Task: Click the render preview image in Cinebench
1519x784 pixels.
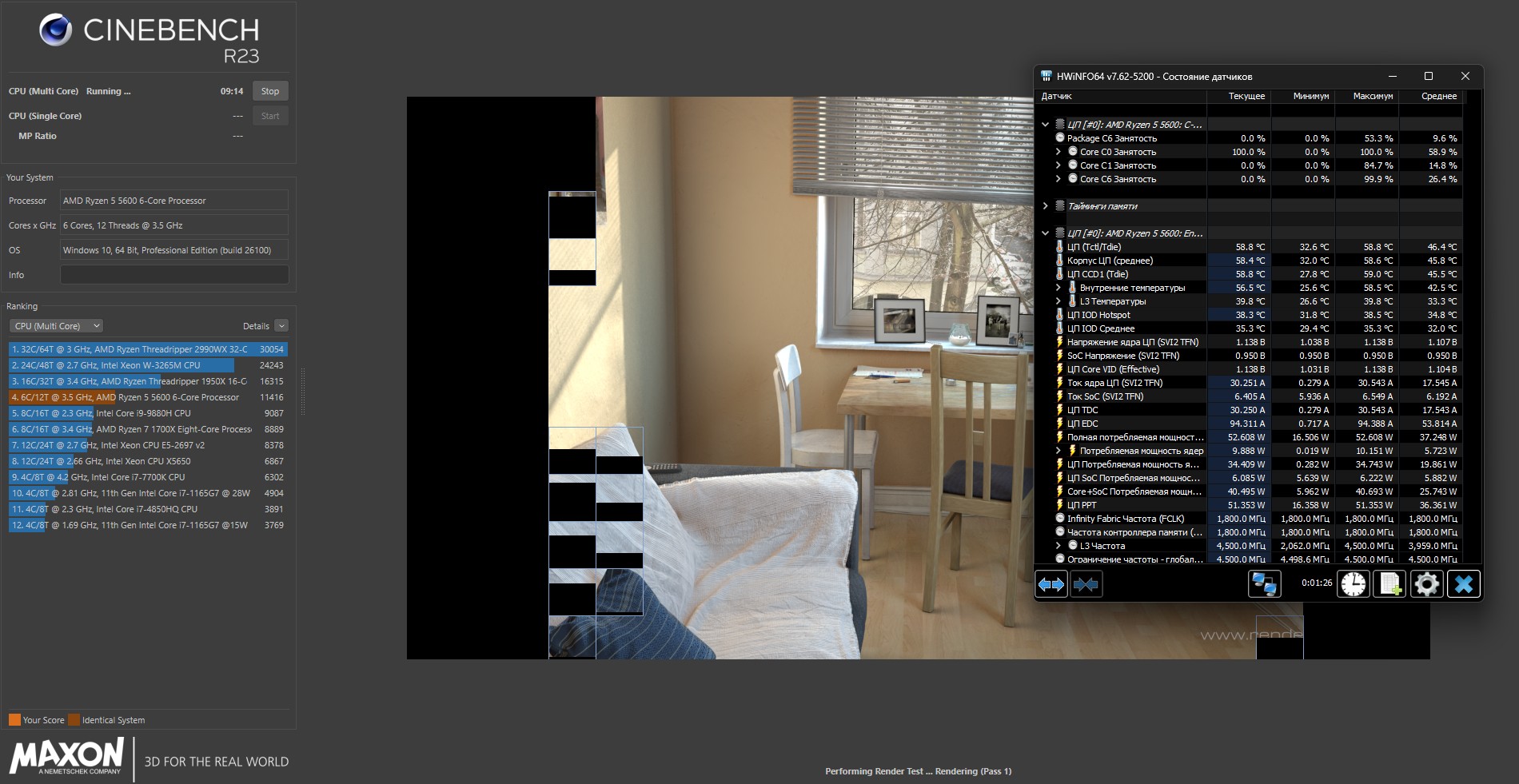Action: click(x=918, y=378)
